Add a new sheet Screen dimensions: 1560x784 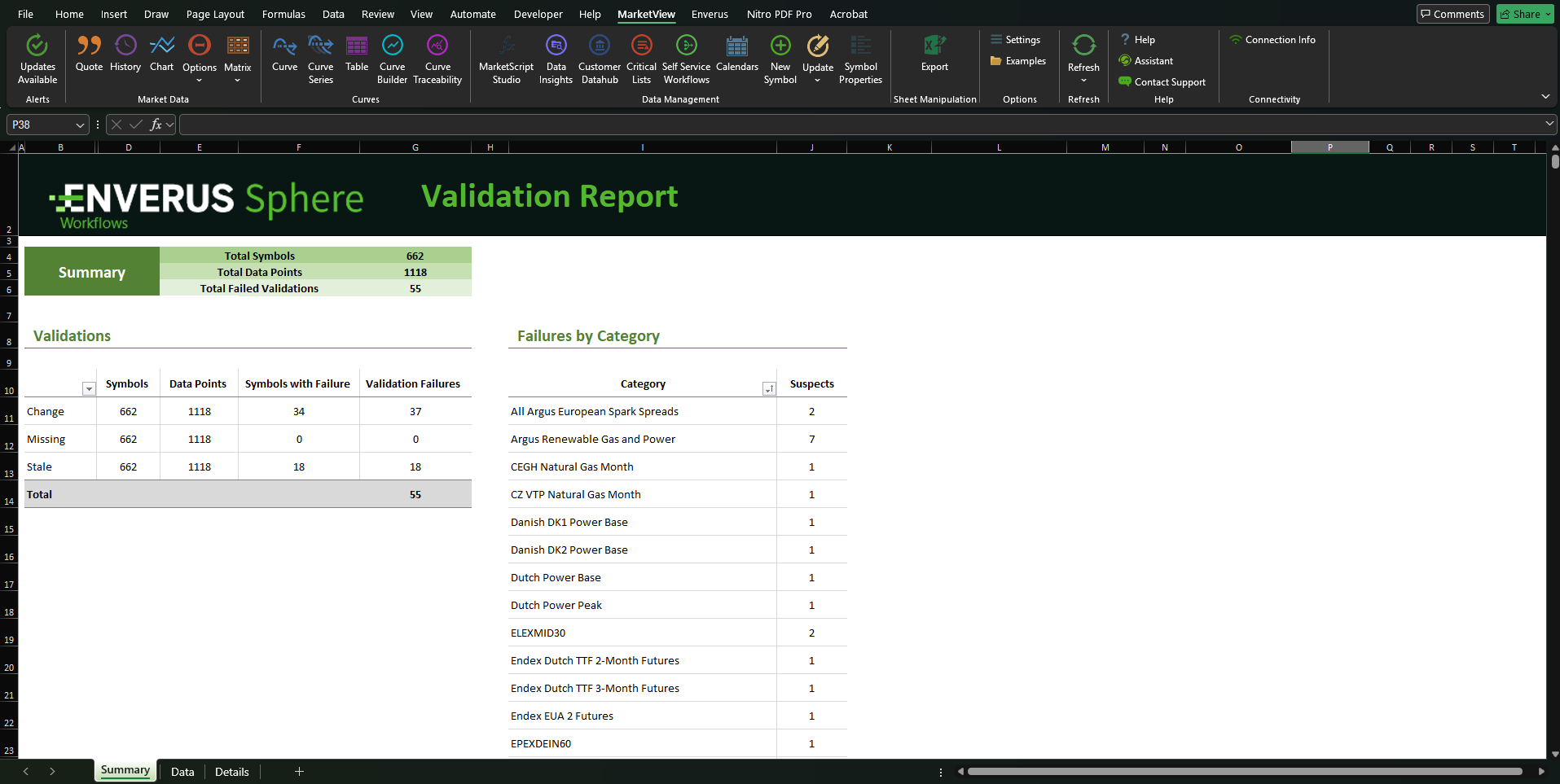(x=299, y=772)
